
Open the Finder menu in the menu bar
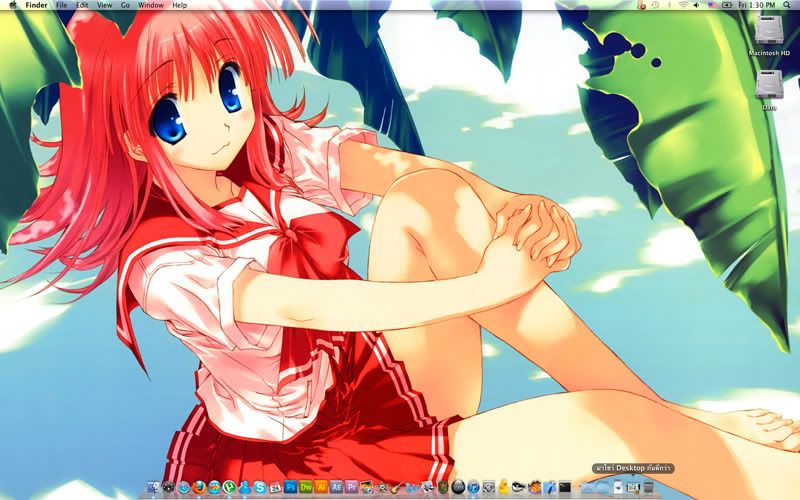(36, 5)
